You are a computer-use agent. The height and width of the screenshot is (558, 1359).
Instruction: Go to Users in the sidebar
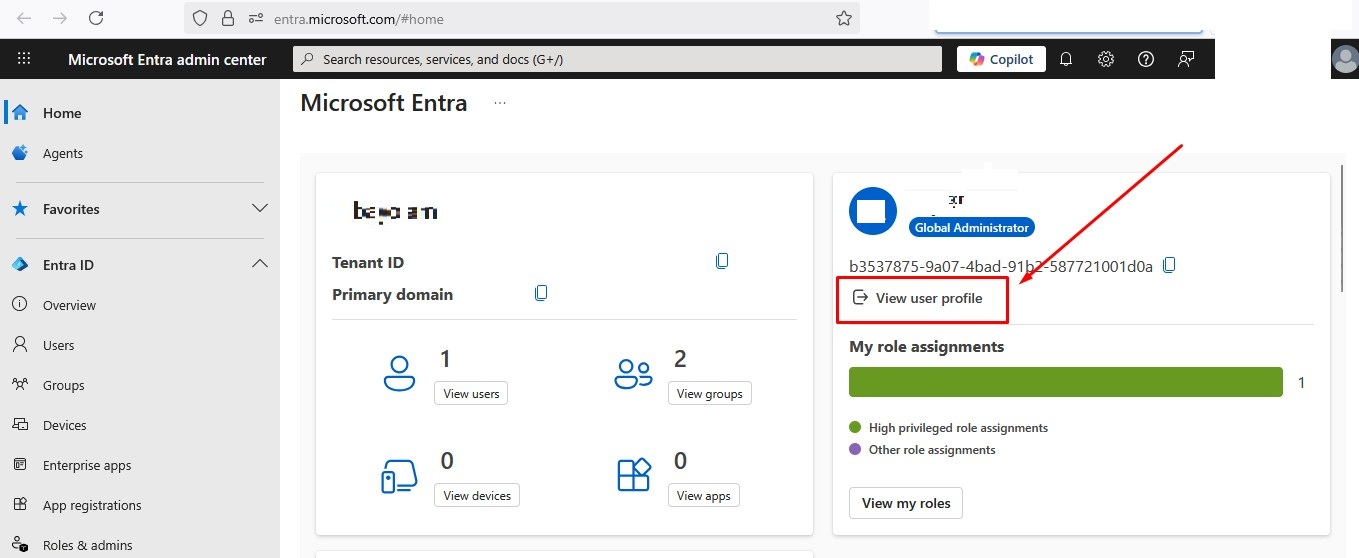(58, 345)
